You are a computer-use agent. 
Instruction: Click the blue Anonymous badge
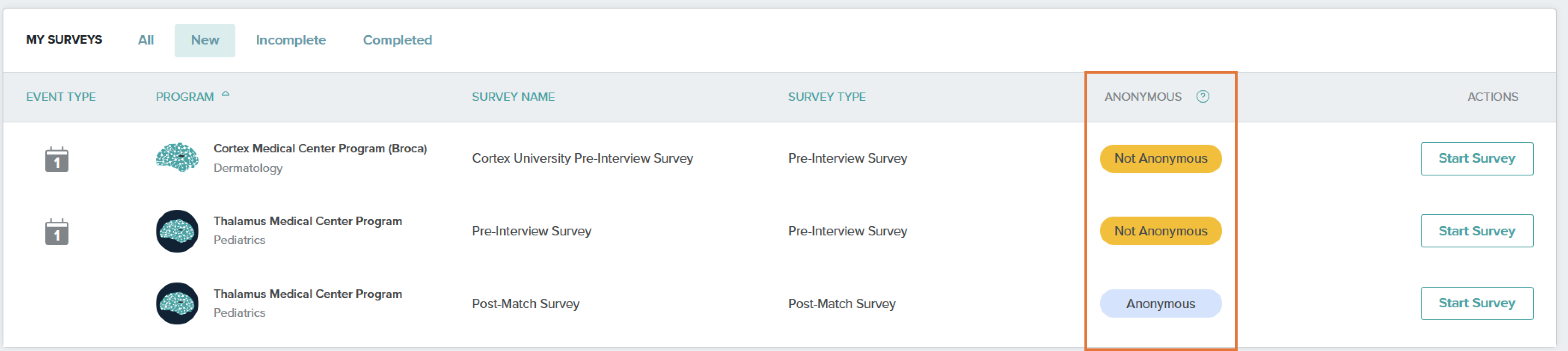1160,303
